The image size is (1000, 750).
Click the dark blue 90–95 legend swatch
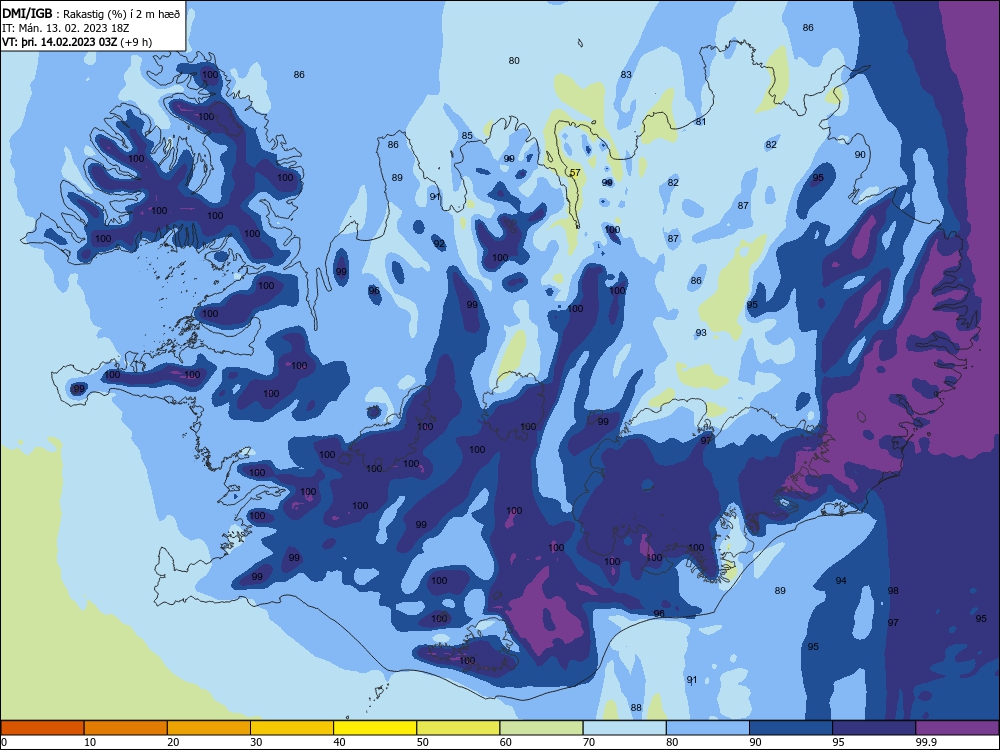[x=791, y=728]
